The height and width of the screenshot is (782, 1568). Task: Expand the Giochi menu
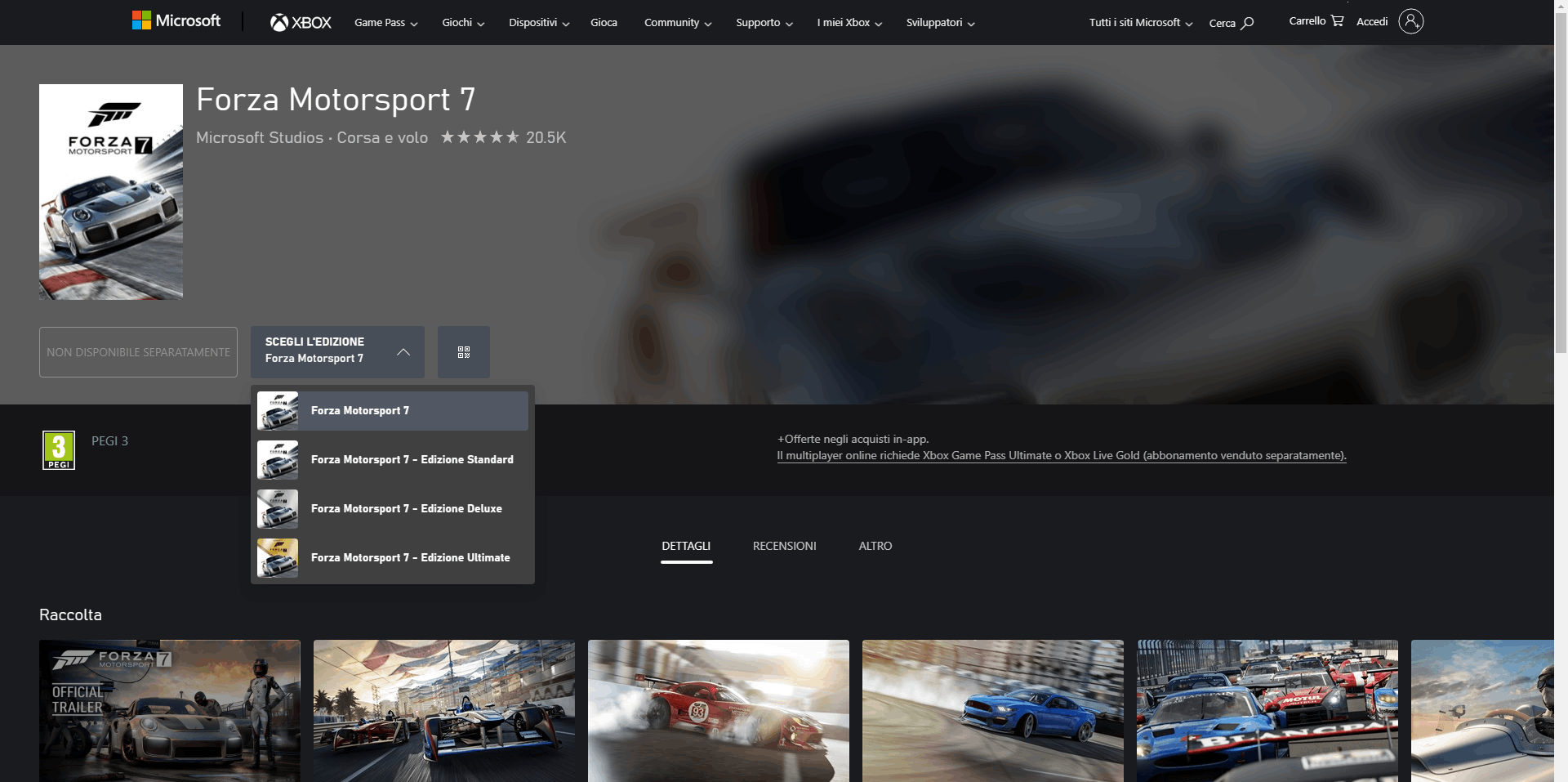pyautogui.click(x=463, y=23)
